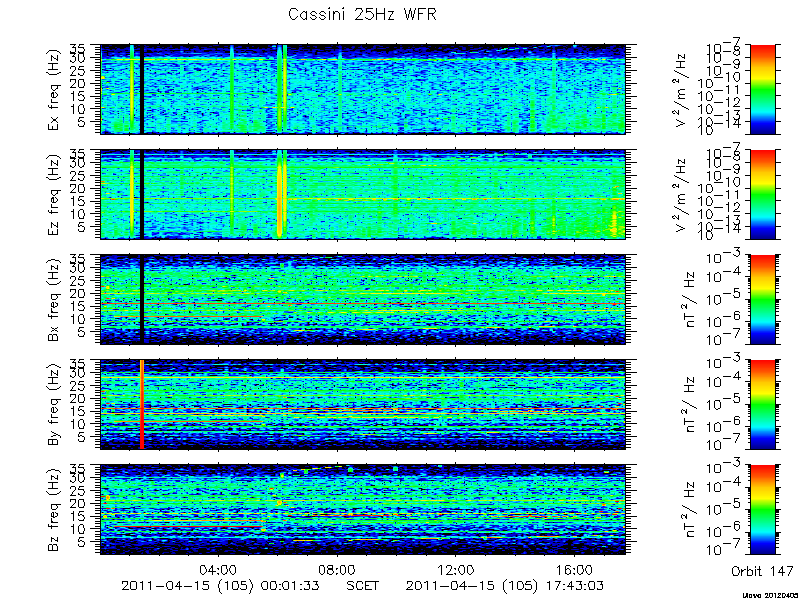Image resolution: width=800 pixels, height=600 pixels.
Task: Click the color bar beside the By panel
Action: click(x=762, y=405)
